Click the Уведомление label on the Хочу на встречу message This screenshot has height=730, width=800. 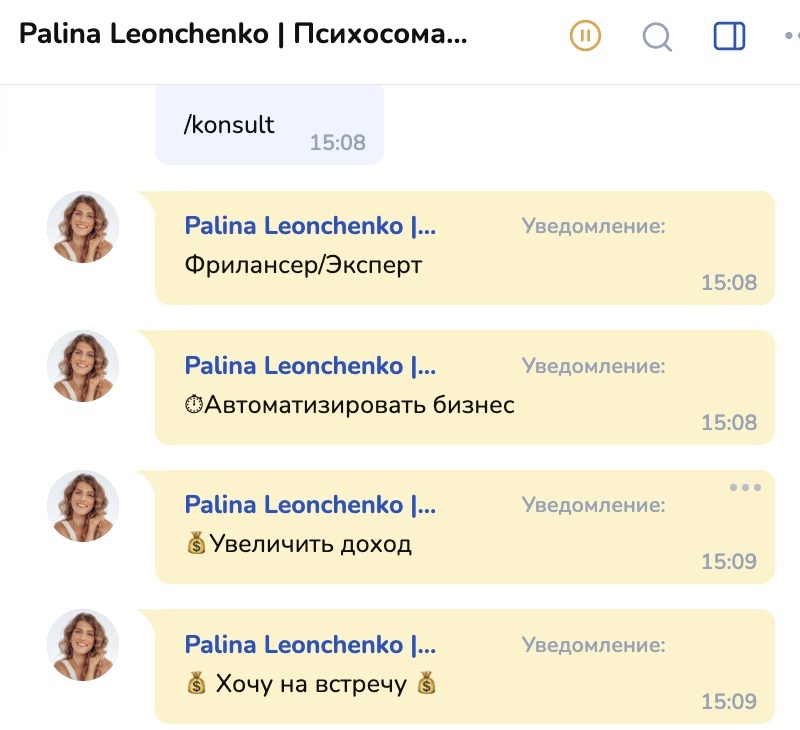(x=593, y=645)
